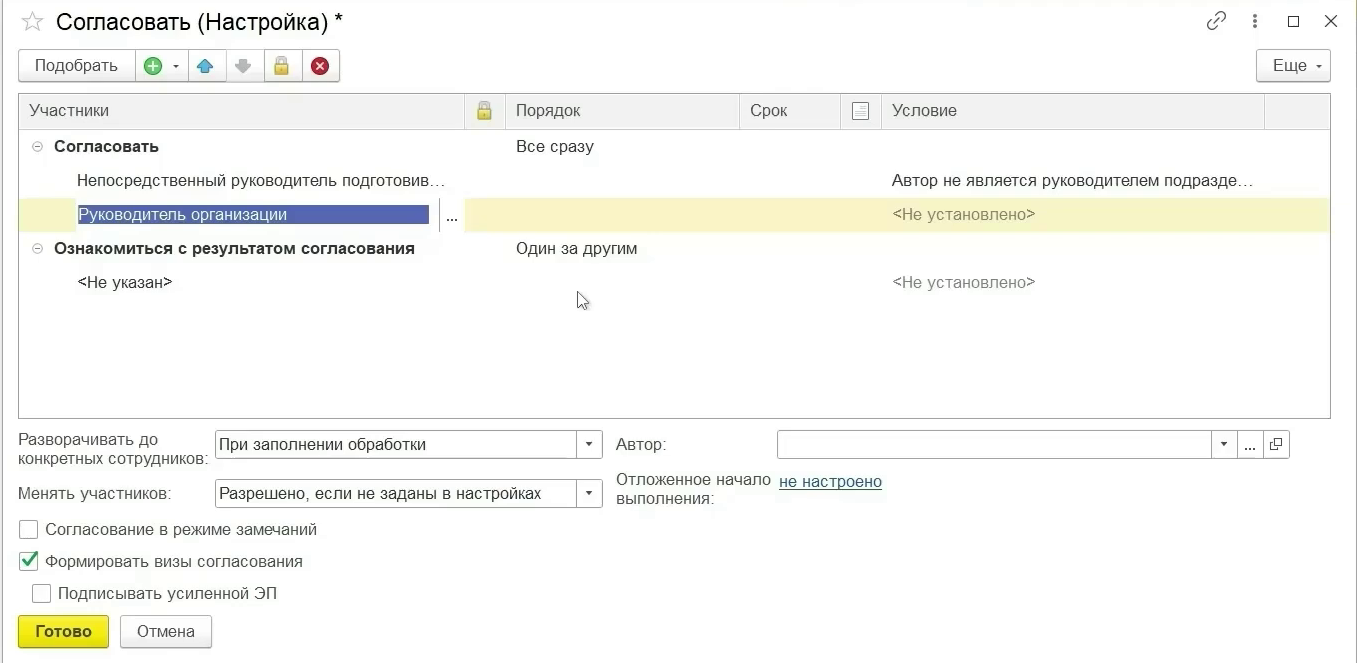Open the Автор field form icon

1276,445
